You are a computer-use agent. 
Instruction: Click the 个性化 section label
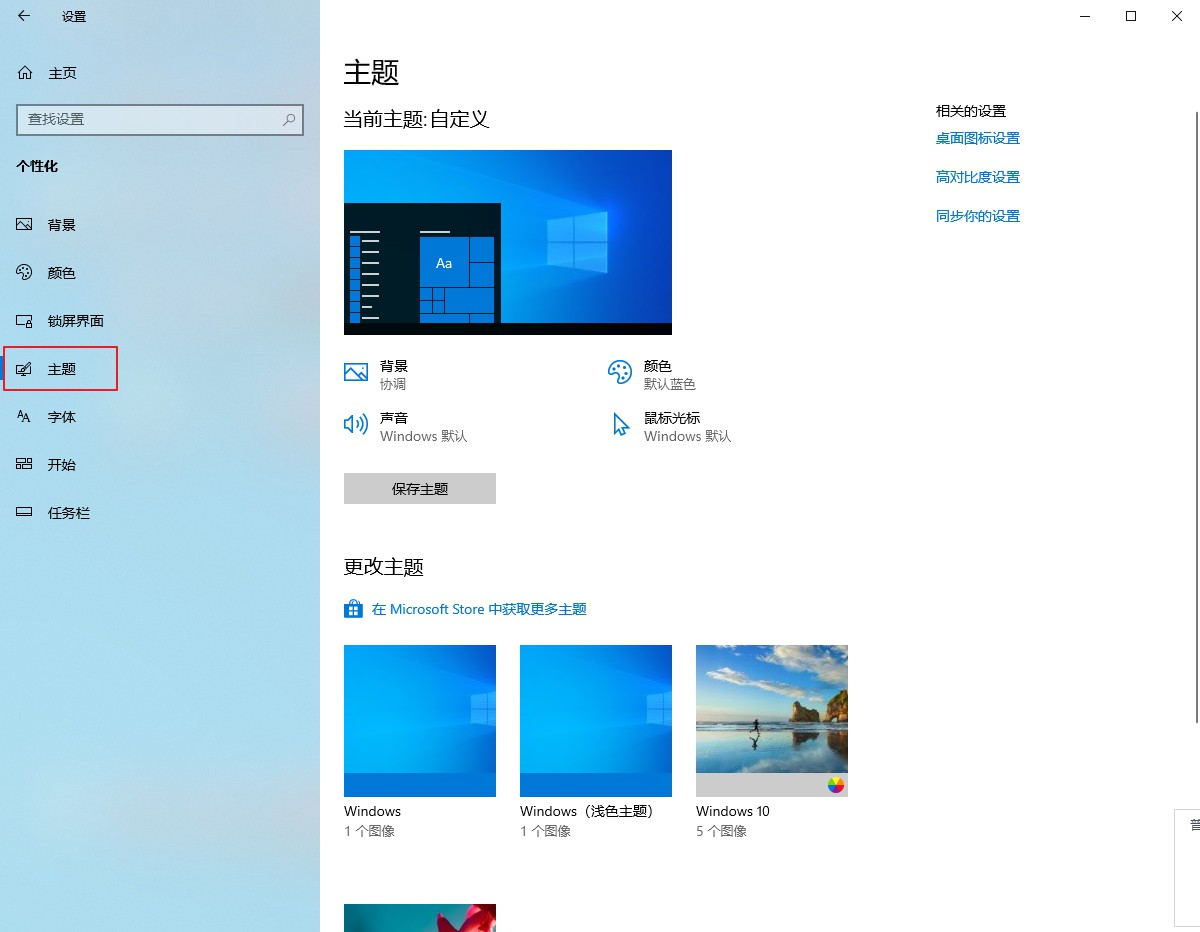(x=37, y=166)
